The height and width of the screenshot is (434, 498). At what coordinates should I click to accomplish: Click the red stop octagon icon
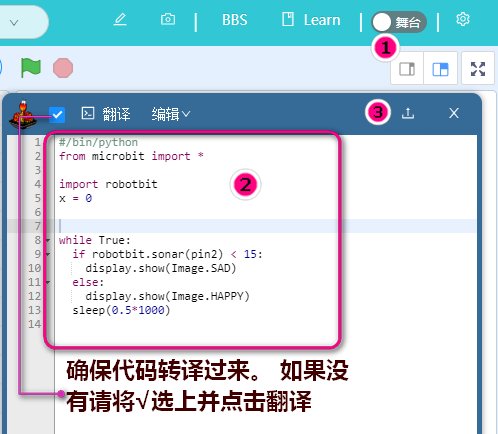coord(63,68)
